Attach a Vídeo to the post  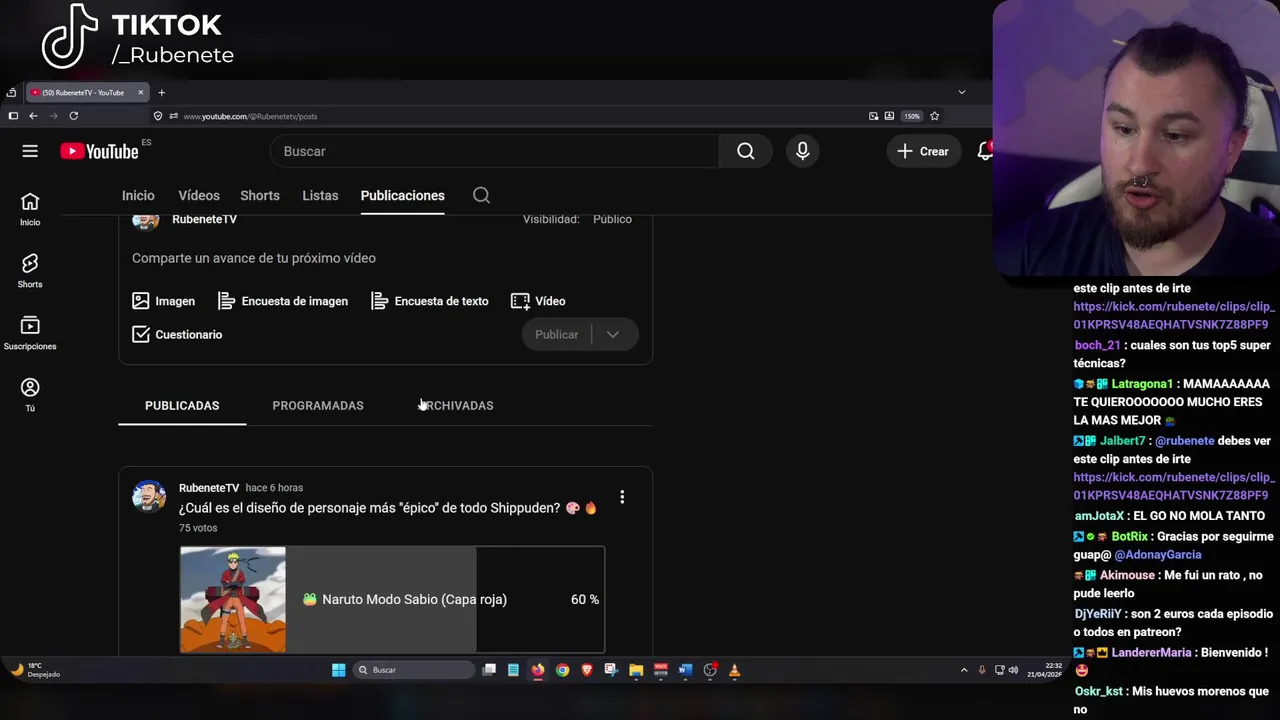pyautogui.click(x=538, y=301)
